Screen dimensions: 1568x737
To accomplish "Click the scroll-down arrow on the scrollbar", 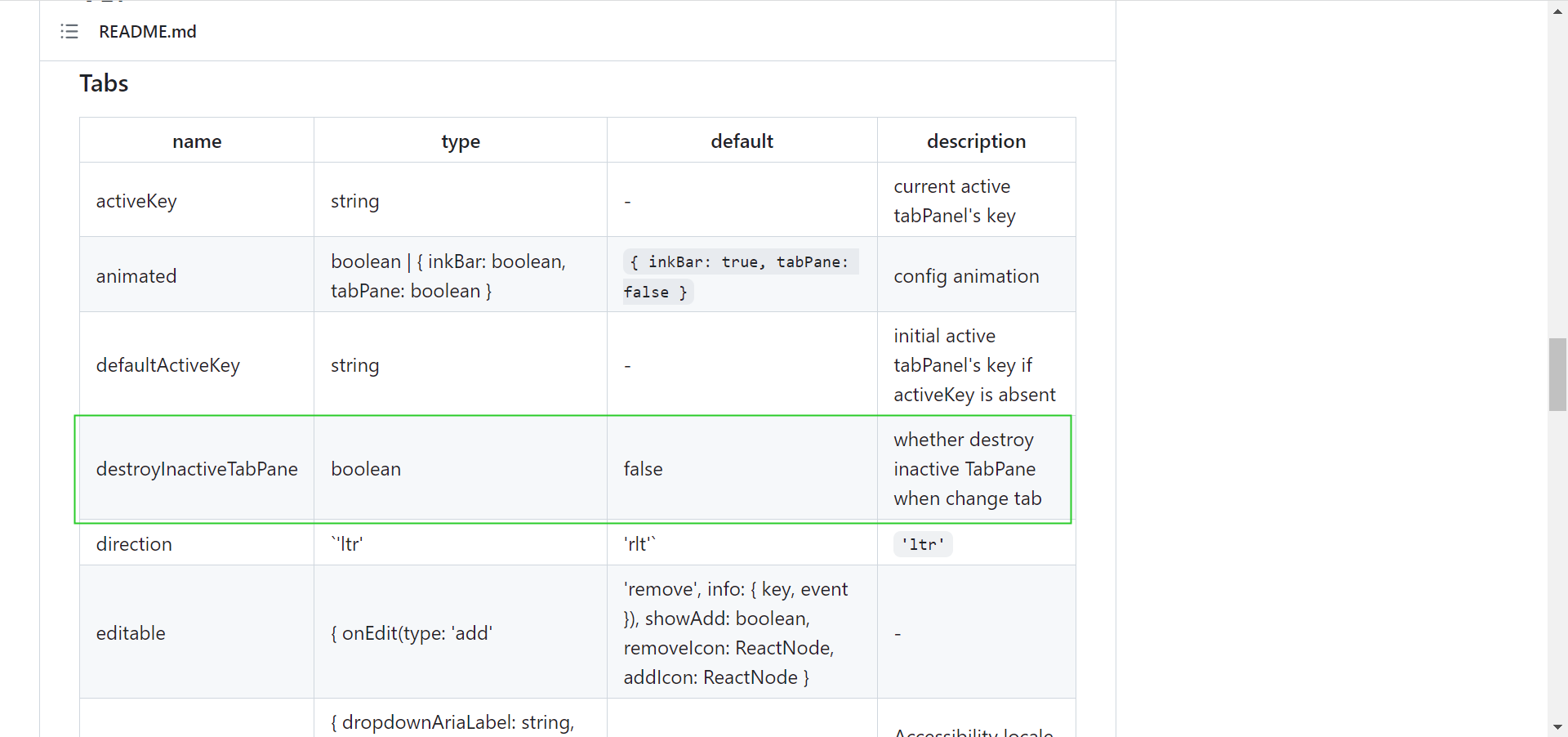I will [1557, 726].
